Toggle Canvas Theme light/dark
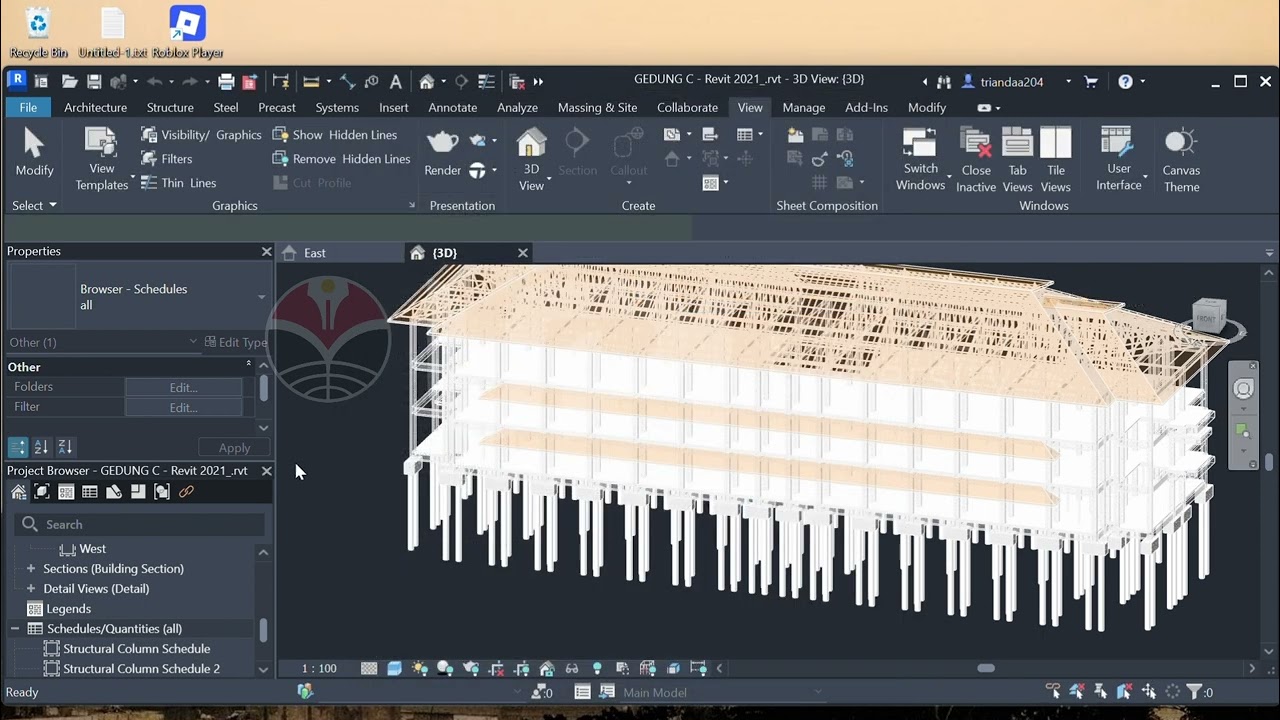 pos(1181,160)
